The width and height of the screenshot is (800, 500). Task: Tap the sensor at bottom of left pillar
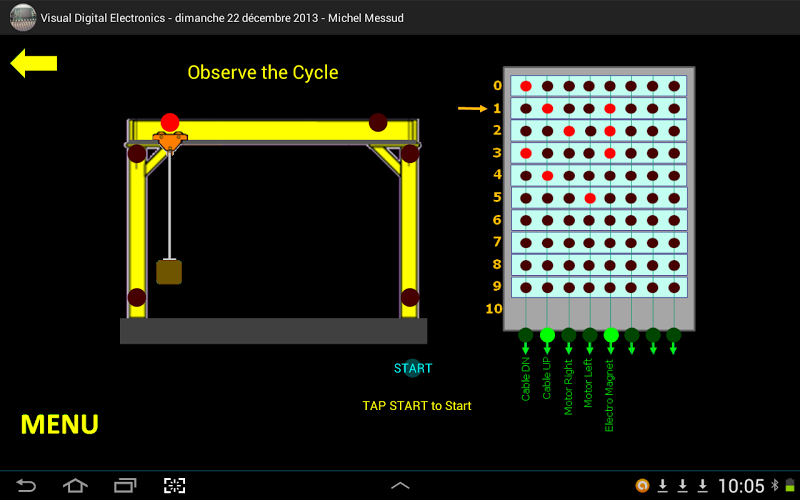pyautogui.click(x=137, y=297)
